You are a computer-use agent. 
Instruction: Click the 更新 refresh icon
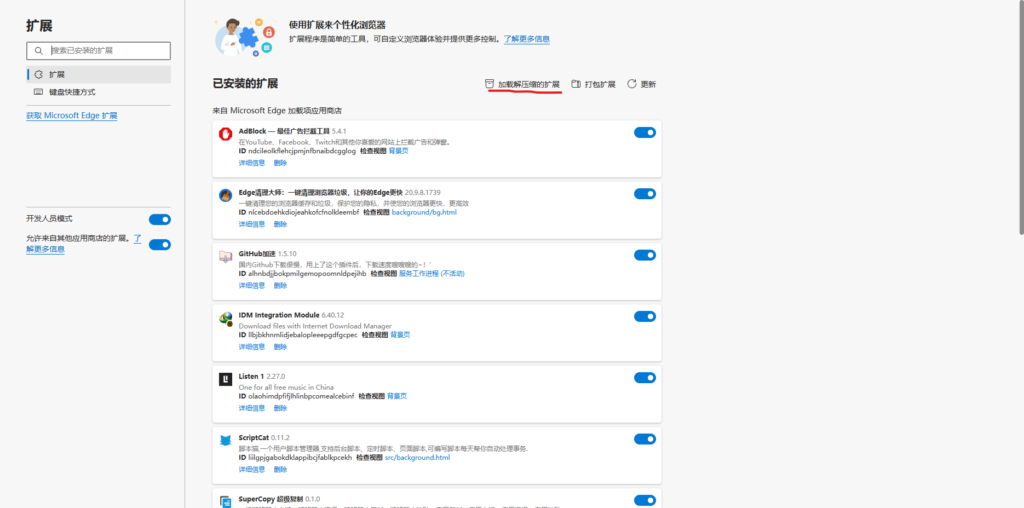(x=632, y=84)
